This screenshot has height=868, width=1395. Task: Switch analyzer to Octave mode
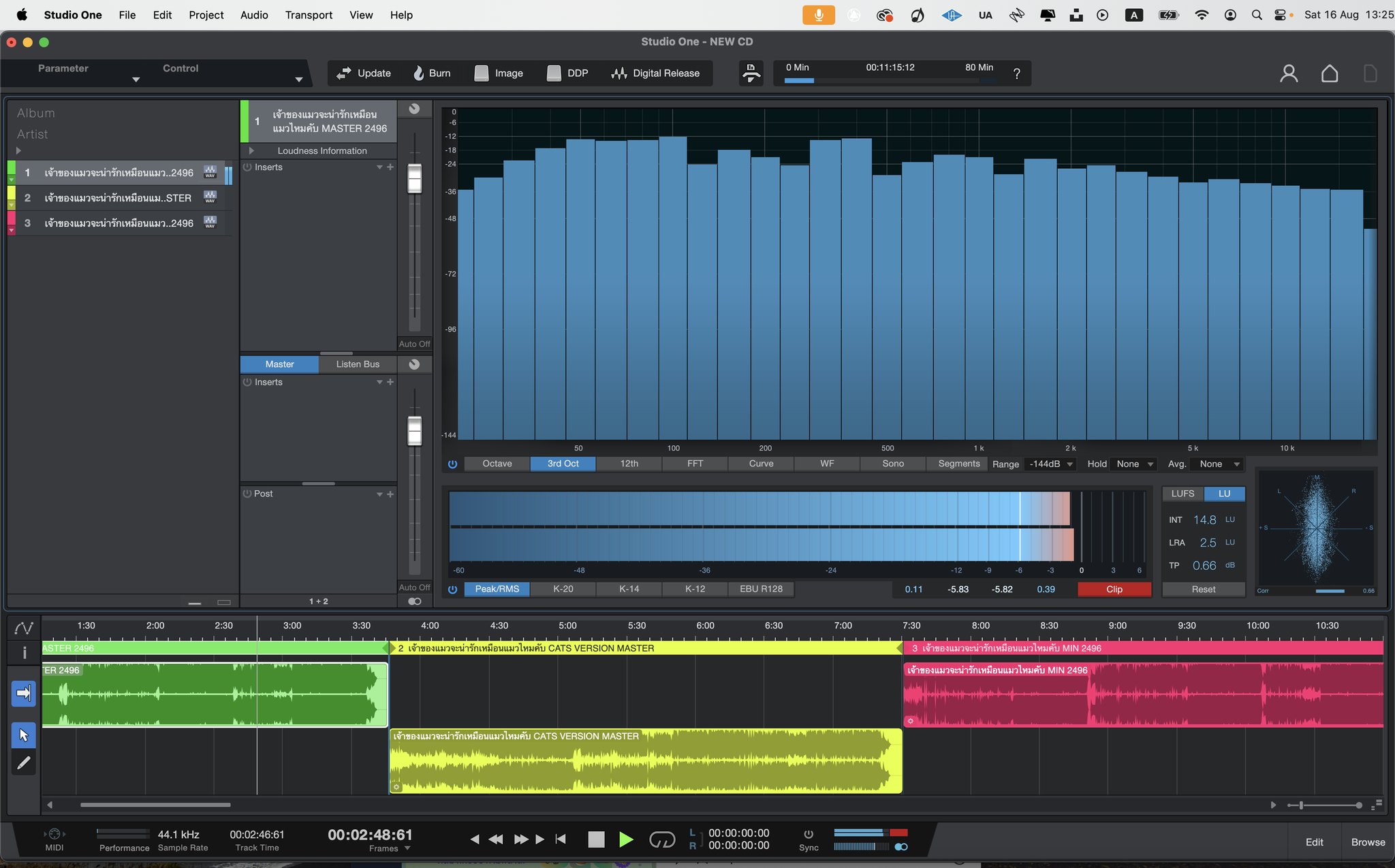coord(497,464)
